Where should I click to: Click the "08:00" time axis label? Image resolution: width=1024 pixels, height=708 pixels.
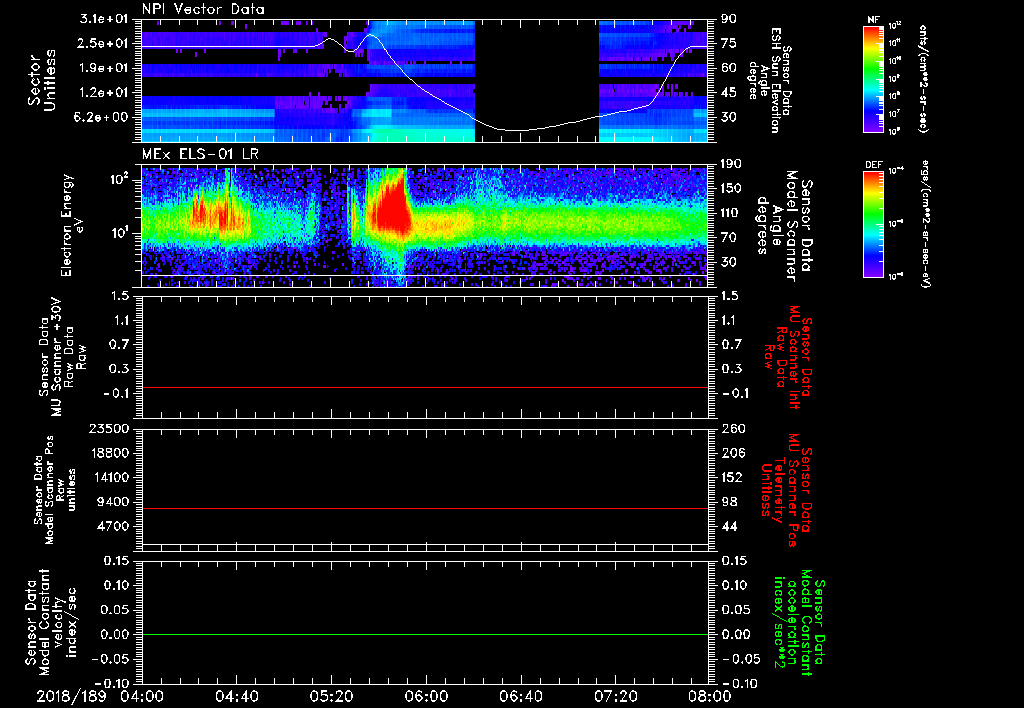710,696
